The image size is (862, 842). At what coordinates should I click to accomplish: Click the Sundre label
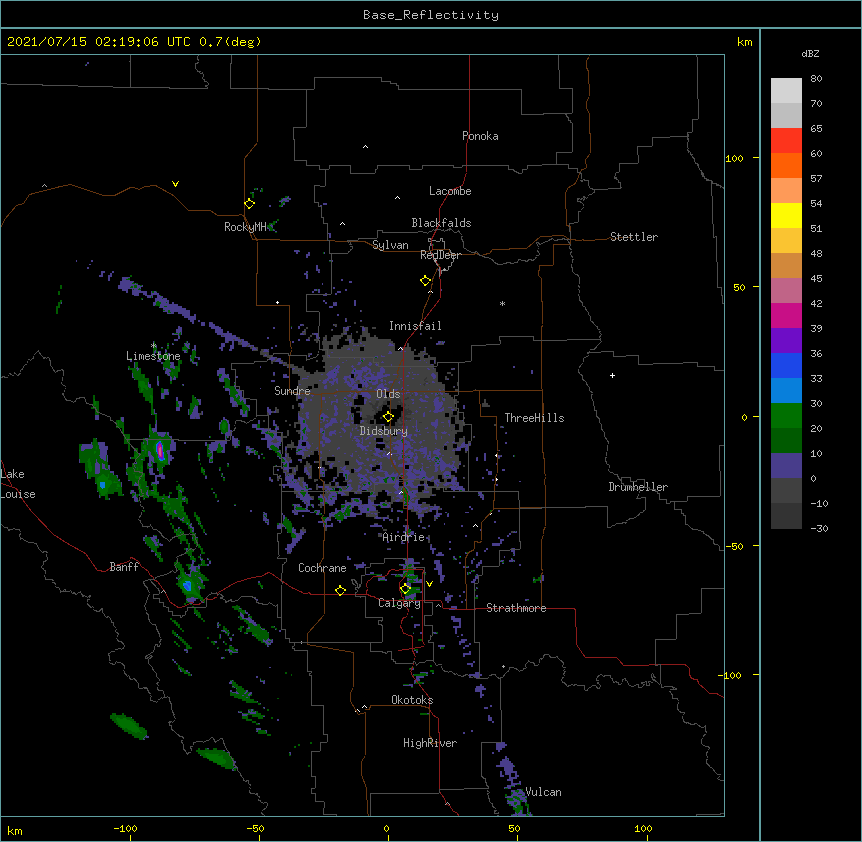point(292,391)
